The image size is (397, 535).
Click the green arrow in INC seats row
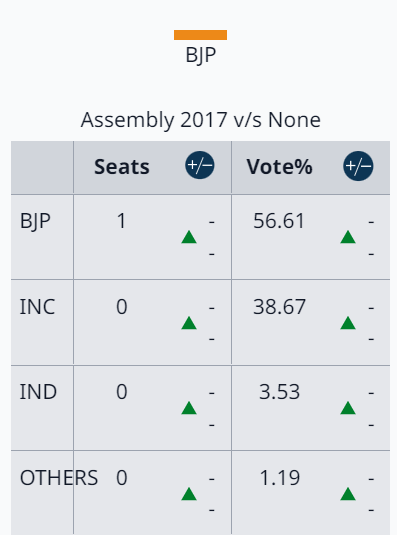[x=189, y=323]
